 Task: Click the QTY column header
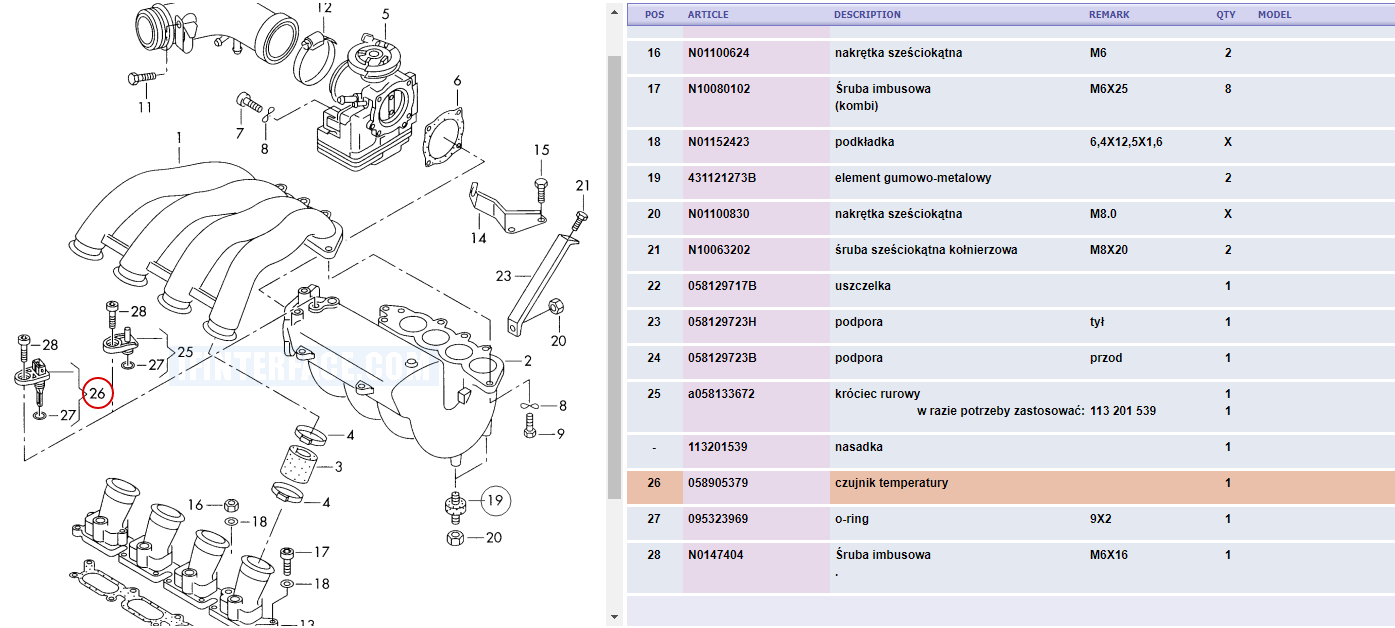(1226, 15)
